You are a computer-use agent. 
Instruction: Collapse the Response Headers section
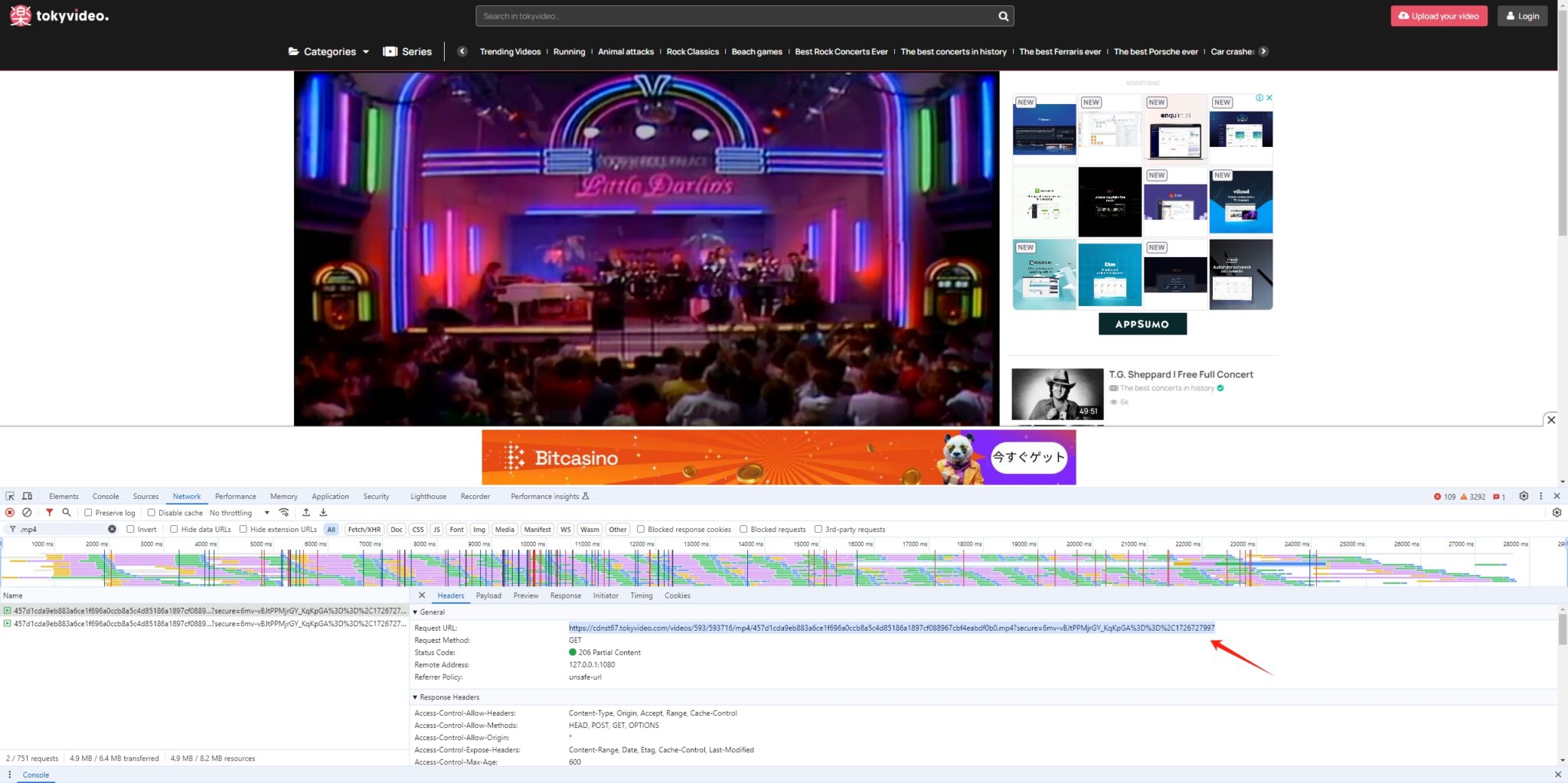point(416,697)
